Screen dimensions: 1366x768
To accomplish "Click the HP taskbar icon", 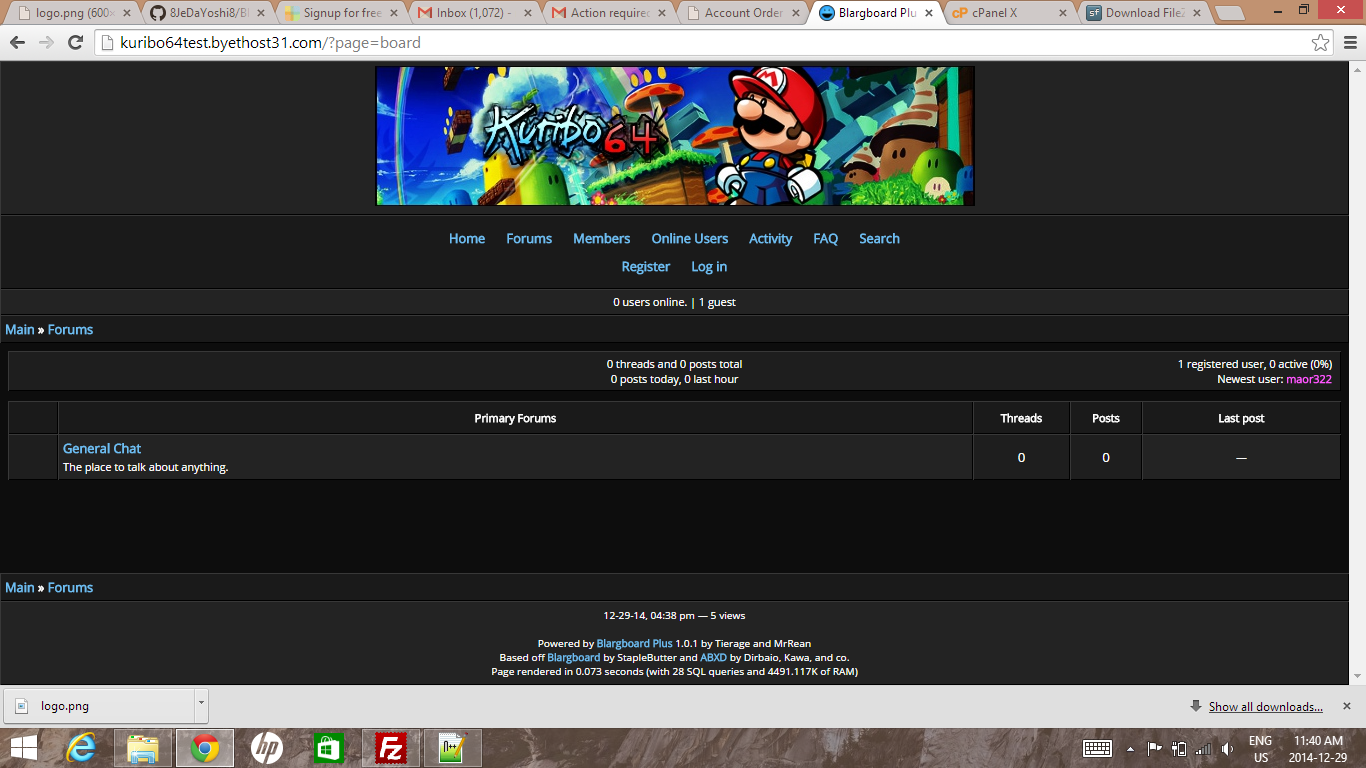I will tap(266, 748).
